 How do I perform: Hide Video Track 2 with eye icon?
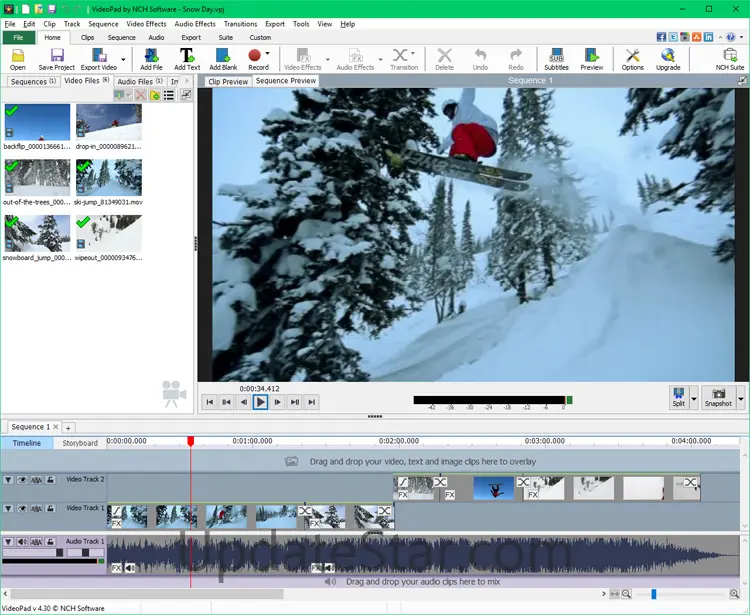point(22,480)
